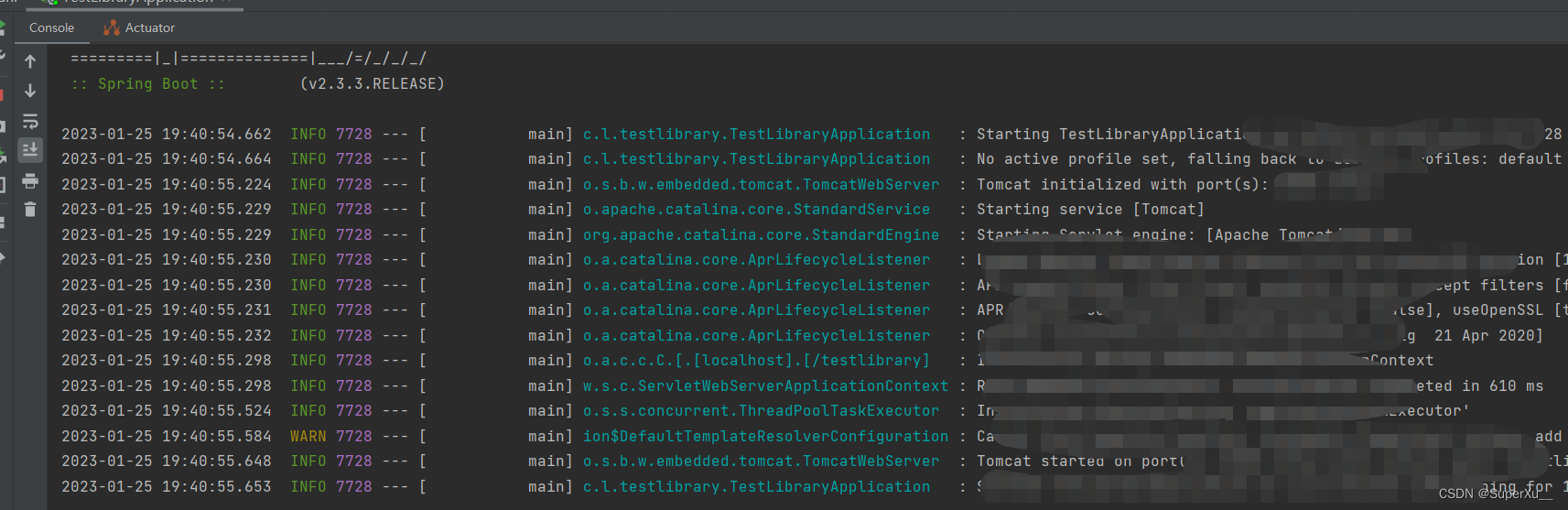Select the ':: Spring Boot ::' banner text
Image resolution: width=1568 pixels, height=510 pixels.
[x=148, y=84]
